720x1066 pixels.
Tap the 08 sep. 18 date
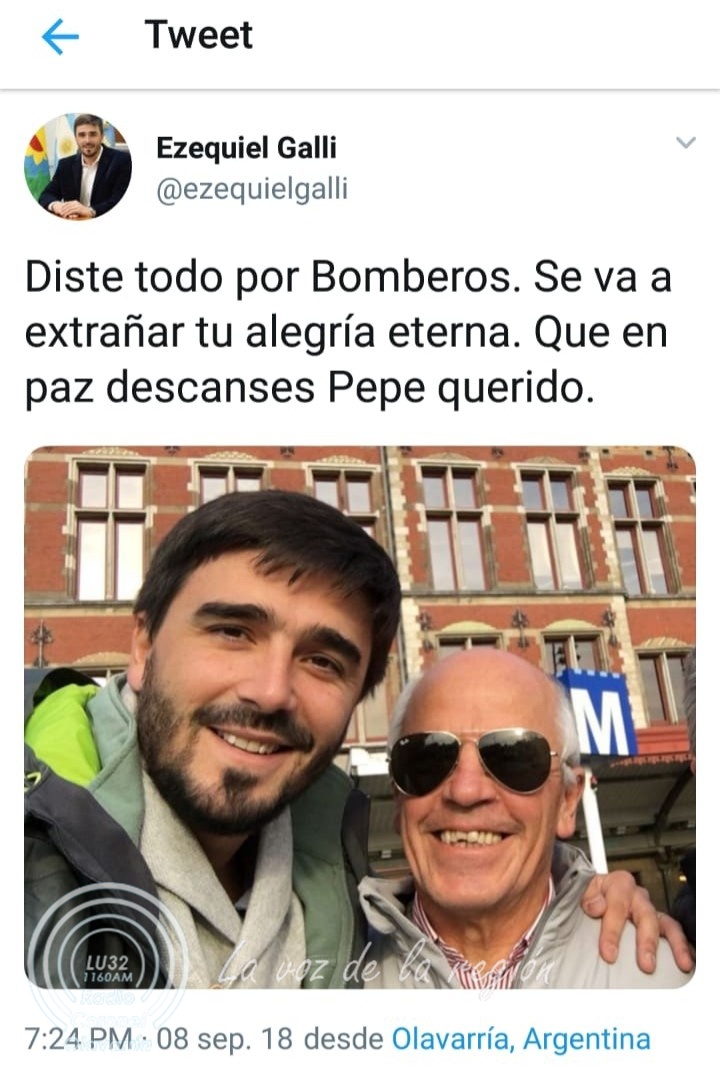tap(225, 1039)
